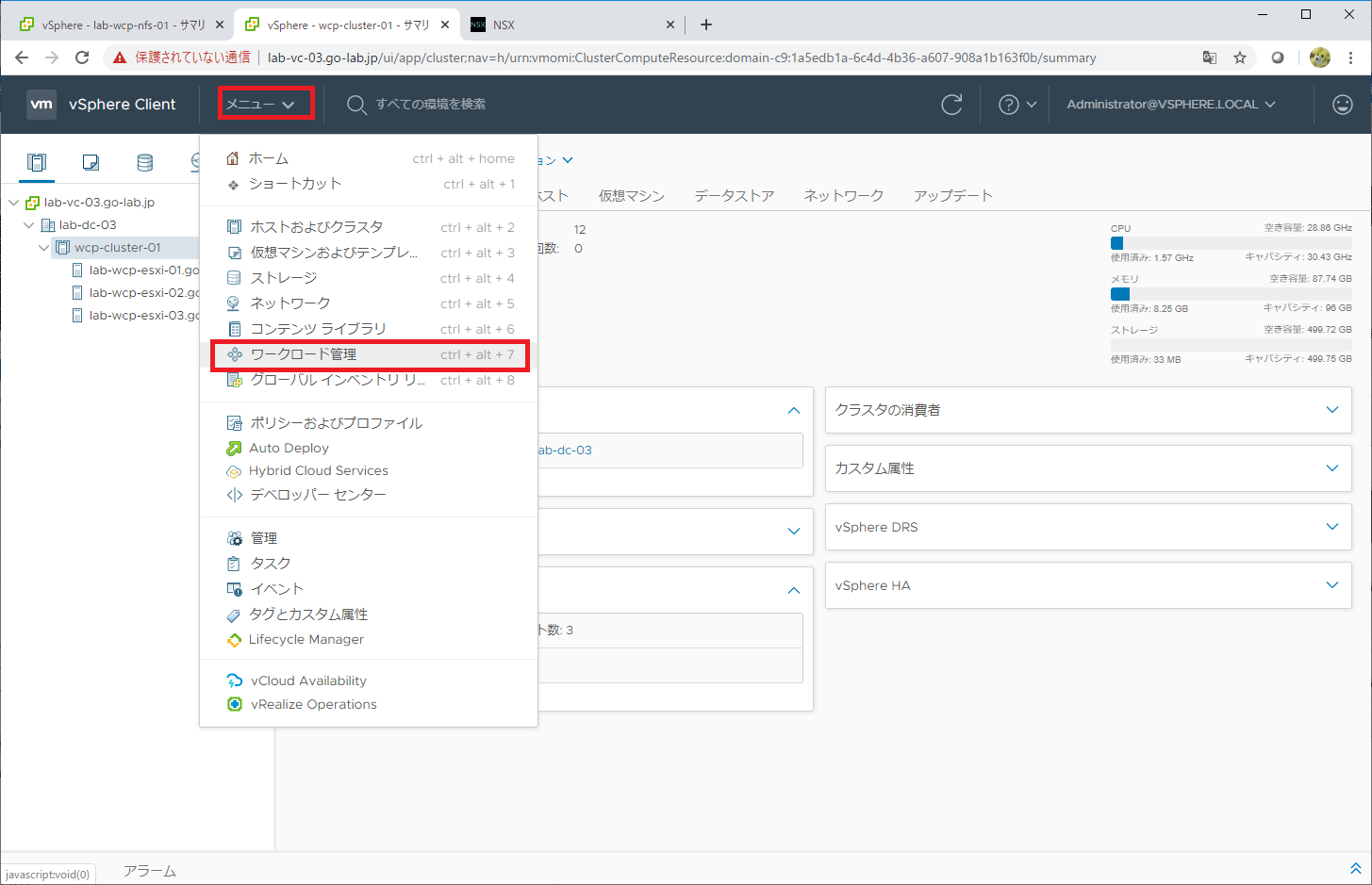Viewport: 1372px width, 885px height.
Task: Select タグとカスタム属性 menu item
Action: pos(369,615)
